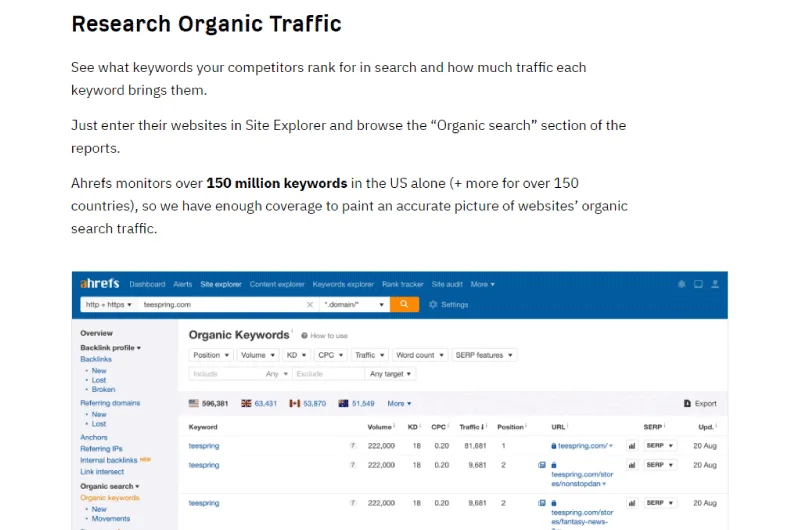
Task: Open the Any match dropdown in Include field
Action: click(x=277, y=374)
